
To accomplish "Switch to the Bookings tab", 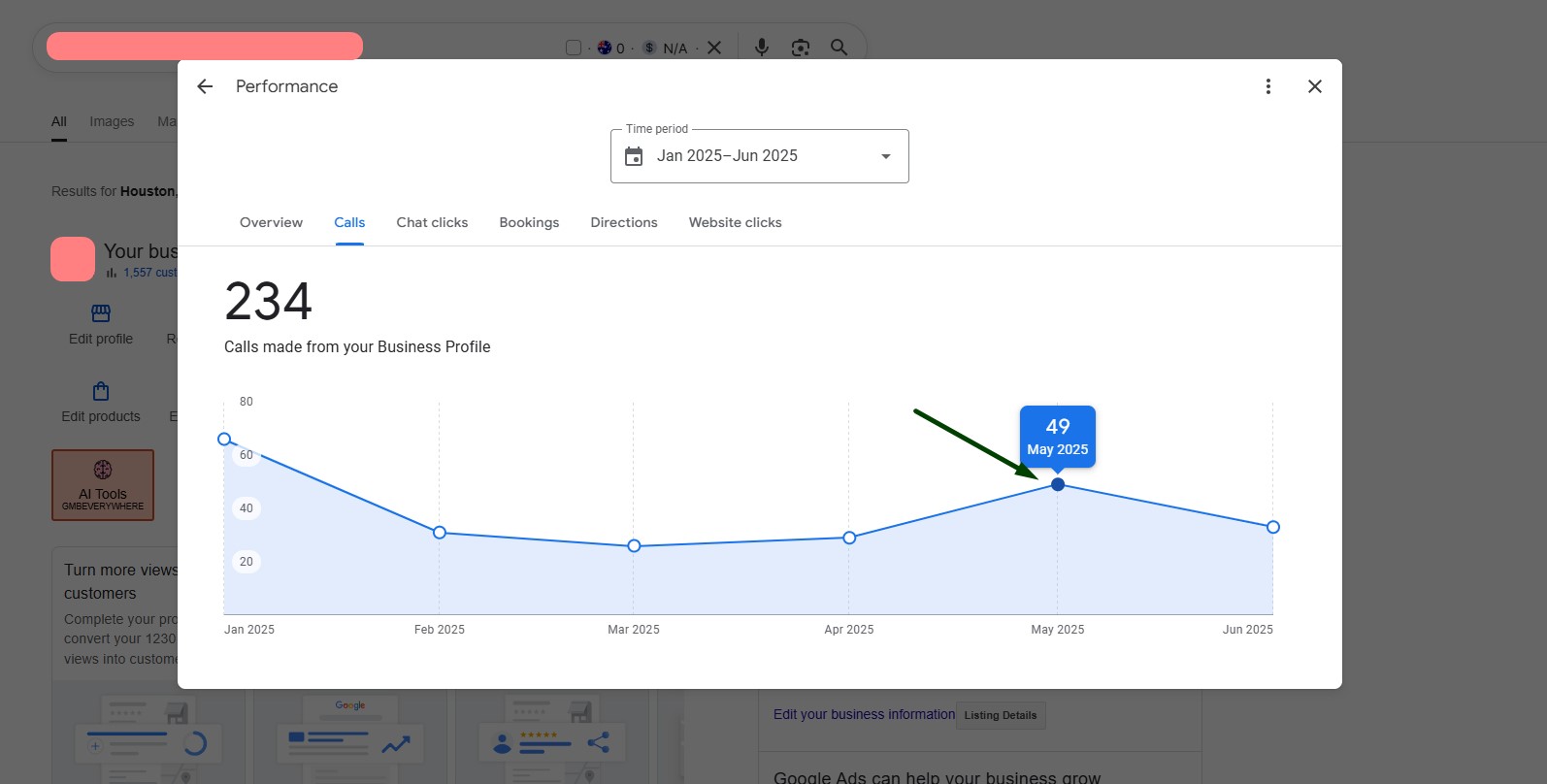I will click(x=529, y=222).
